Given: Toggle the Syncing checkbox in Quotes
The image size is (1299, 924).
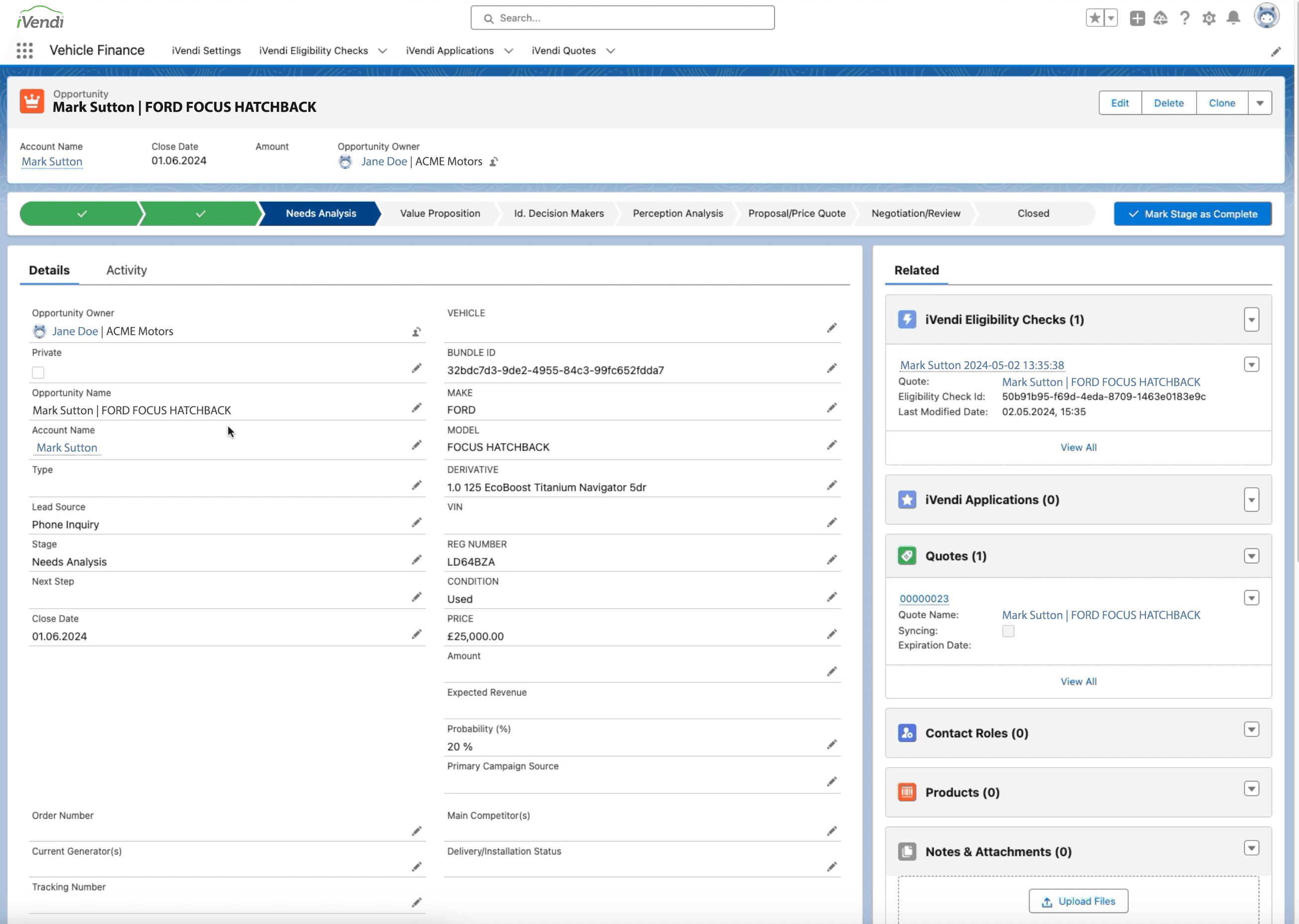Looking at the screenshot, I should click(x=1008, y=631).
